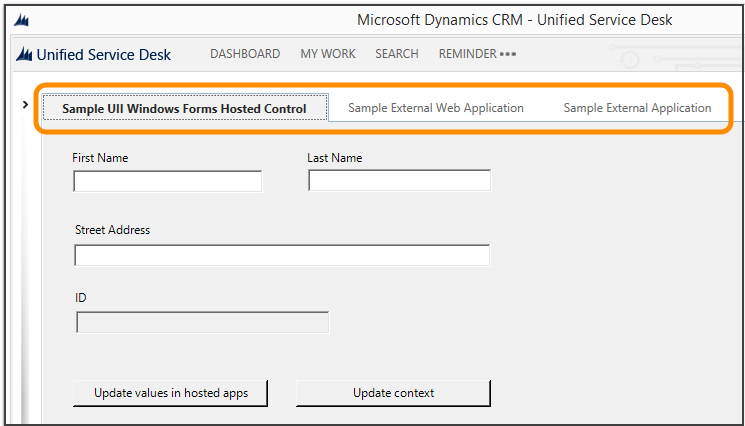The image size is (745, 426).
Task: Open the SEARCH toolbar item
Action: [x=397, y=54]
